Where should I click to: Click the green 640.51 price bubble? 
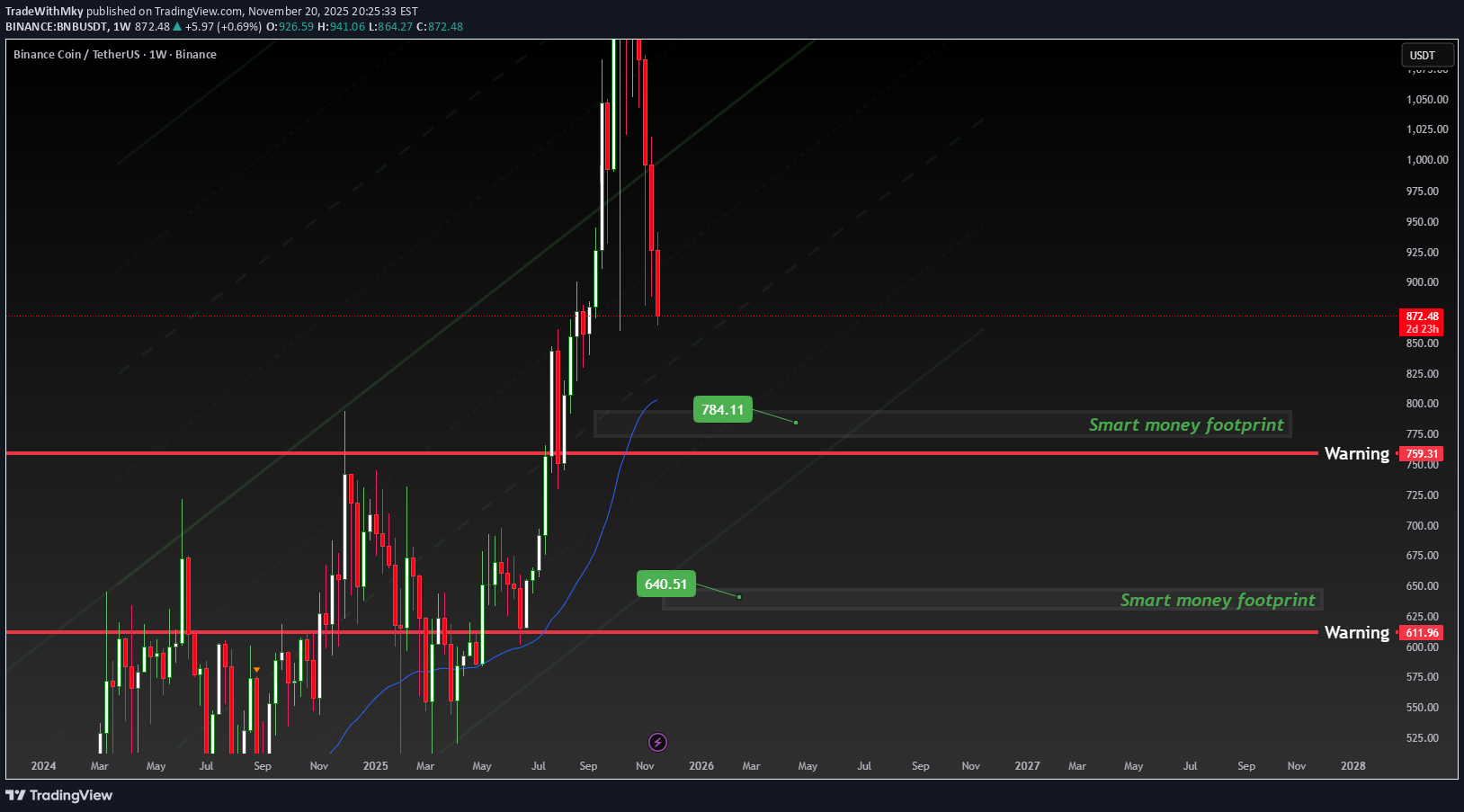[x=666, y=584]
